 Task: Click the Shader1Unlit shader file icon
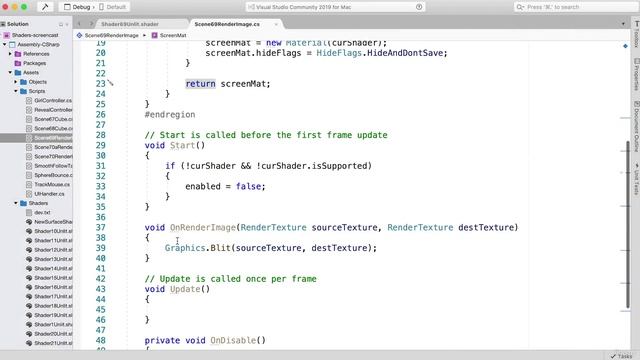pos(29,324)
